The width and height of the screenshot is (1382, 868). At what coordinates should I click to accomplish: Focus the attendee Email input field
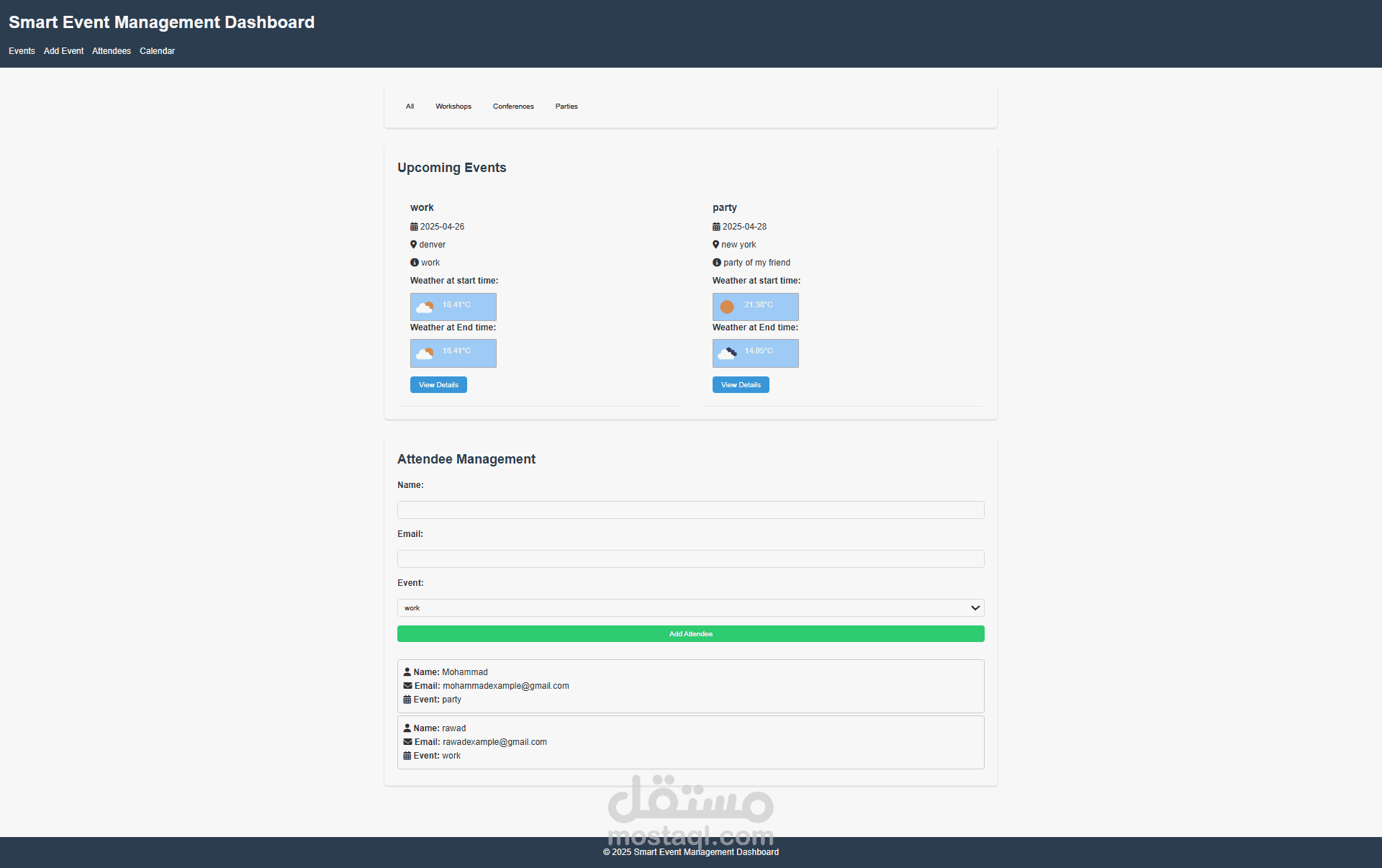click(x=691, y=559)
